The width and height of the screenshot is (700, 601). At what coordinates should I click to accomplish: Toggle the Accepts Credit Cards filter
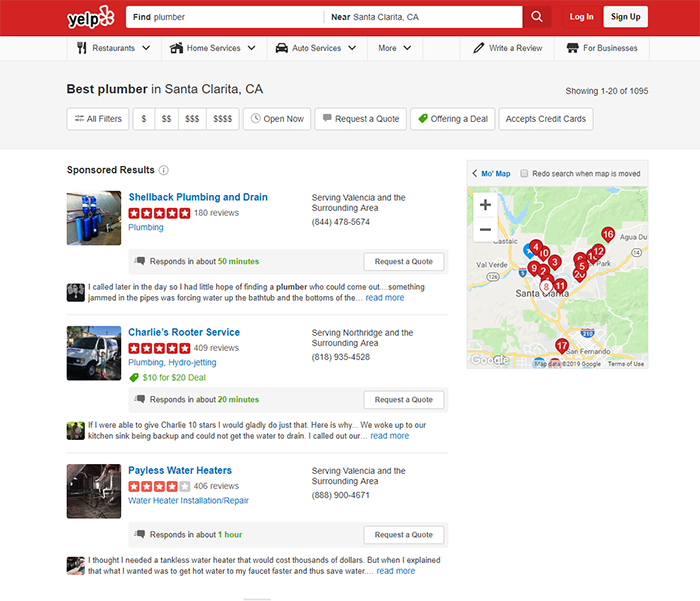point(546,119)
